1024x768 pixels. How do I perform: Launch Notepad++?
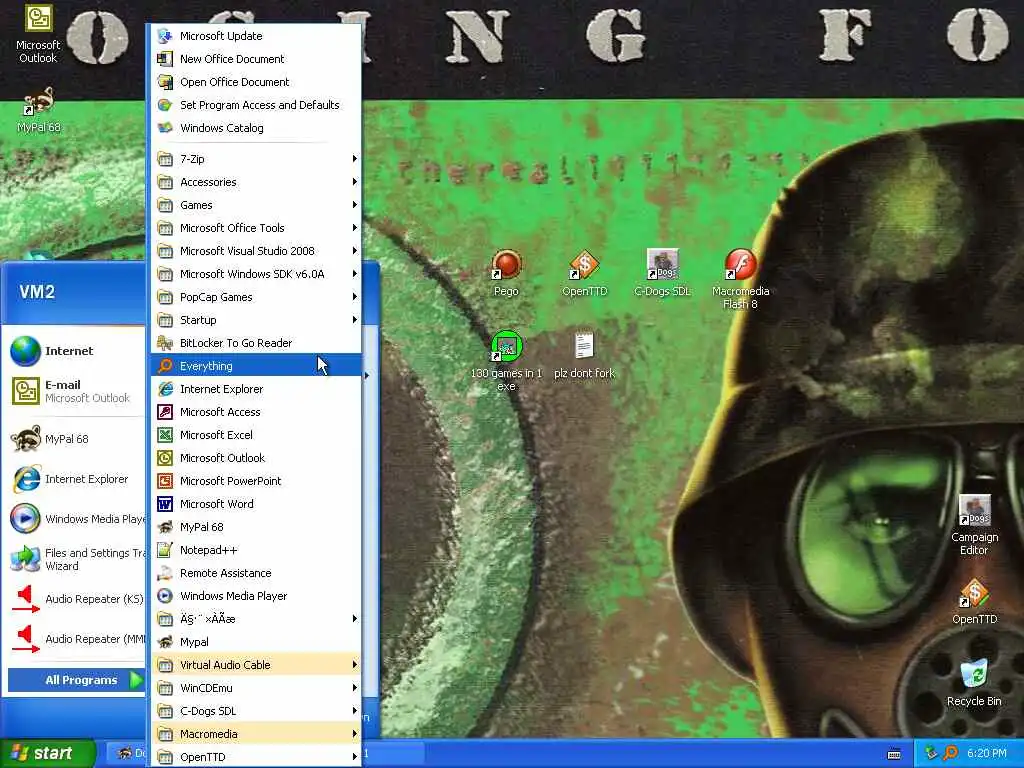point(256,550)
